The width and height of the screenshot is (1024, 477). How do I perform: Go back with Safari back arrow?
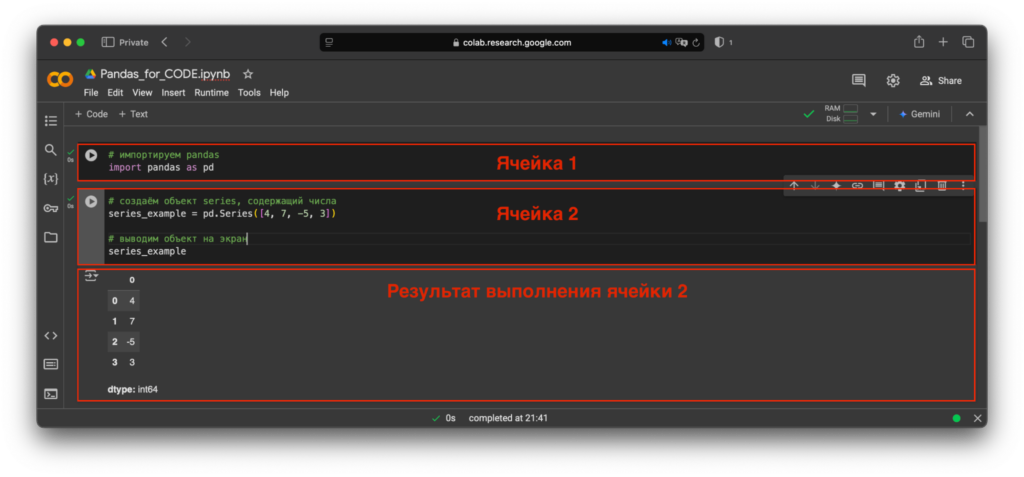(164, 42)
